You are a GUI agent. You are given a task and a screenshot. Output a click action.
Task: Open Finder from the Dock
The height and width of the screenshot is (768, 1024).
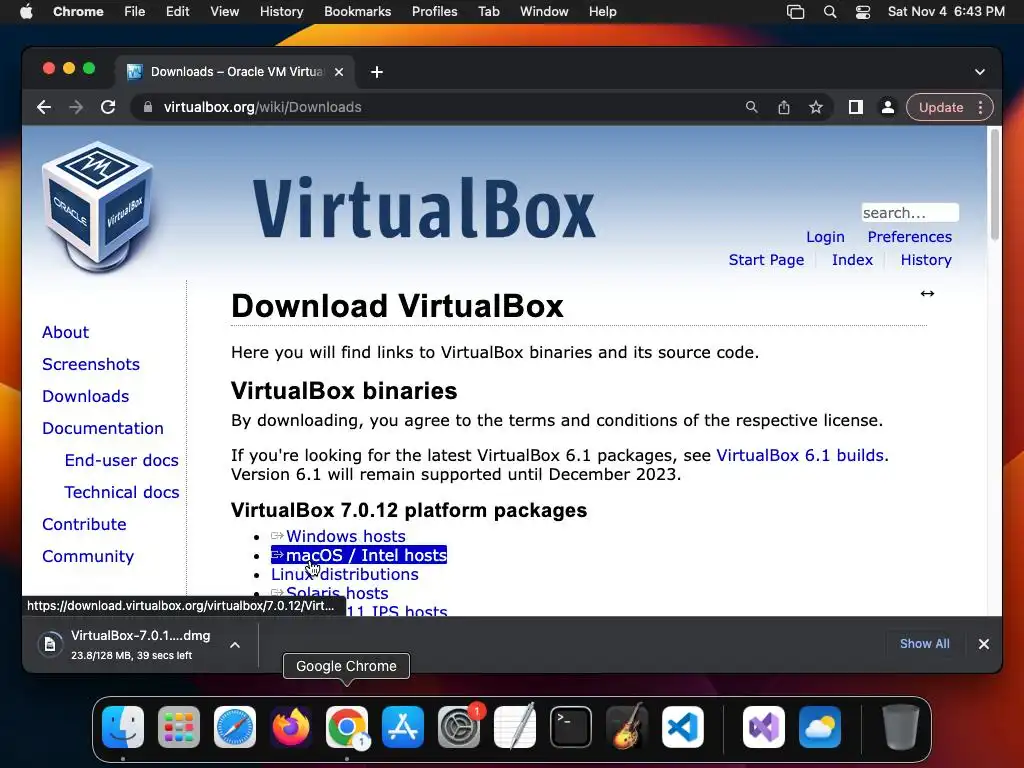pos(123,727)
